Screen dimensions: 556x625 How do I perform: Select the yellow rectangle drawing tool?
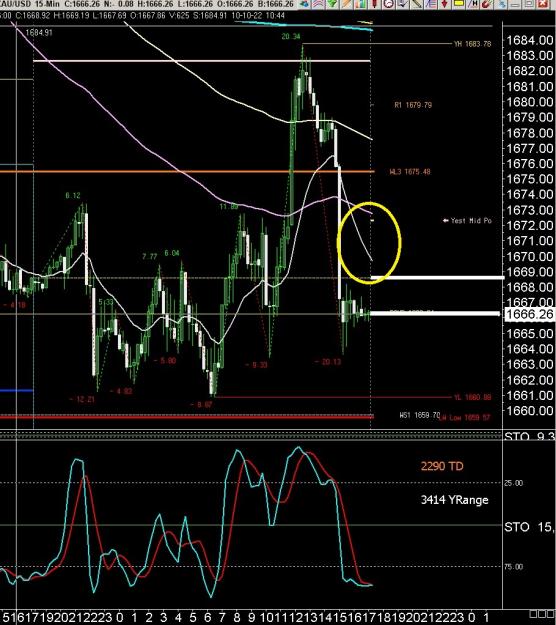click(x=458, y=4)
